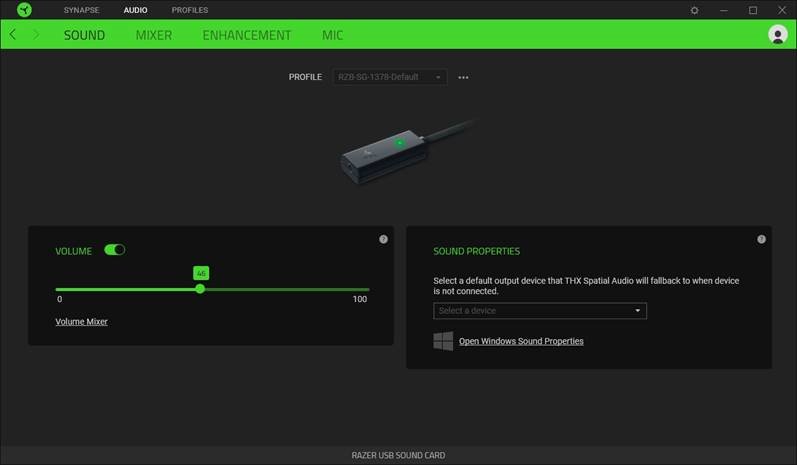Open the Mic subtab
This screenshot has height=465, width=797.
[332, 35]
